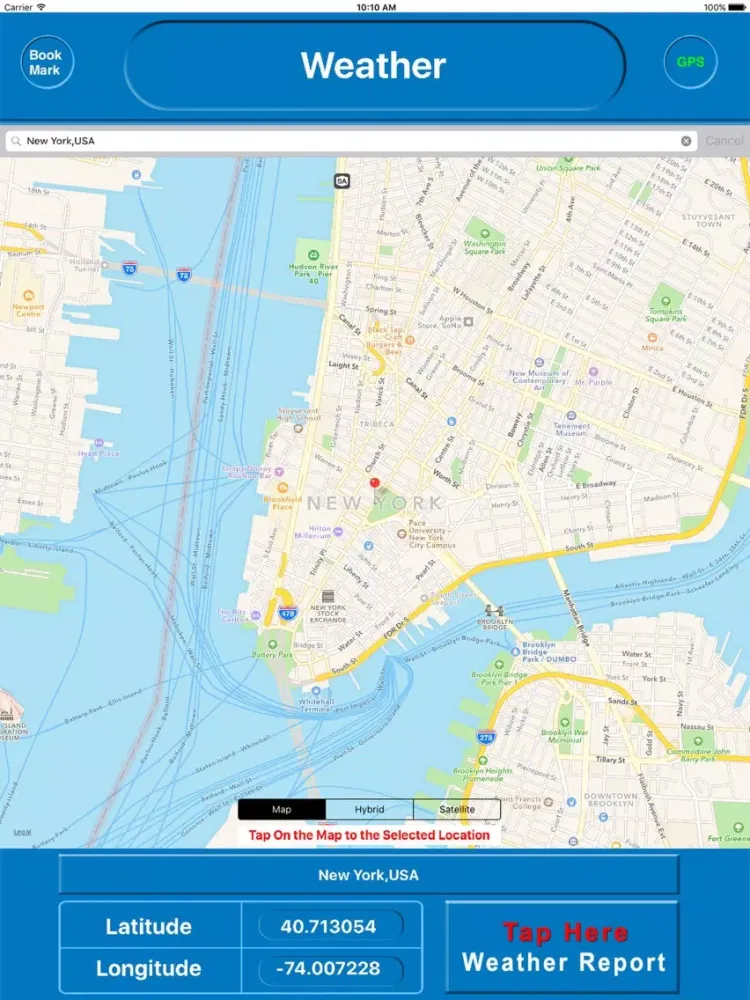This screenshot has width=750, height=1000.
Task: Tap the DOWNTOWN BROOKLYN label
Action: click(x=611, y=800)
